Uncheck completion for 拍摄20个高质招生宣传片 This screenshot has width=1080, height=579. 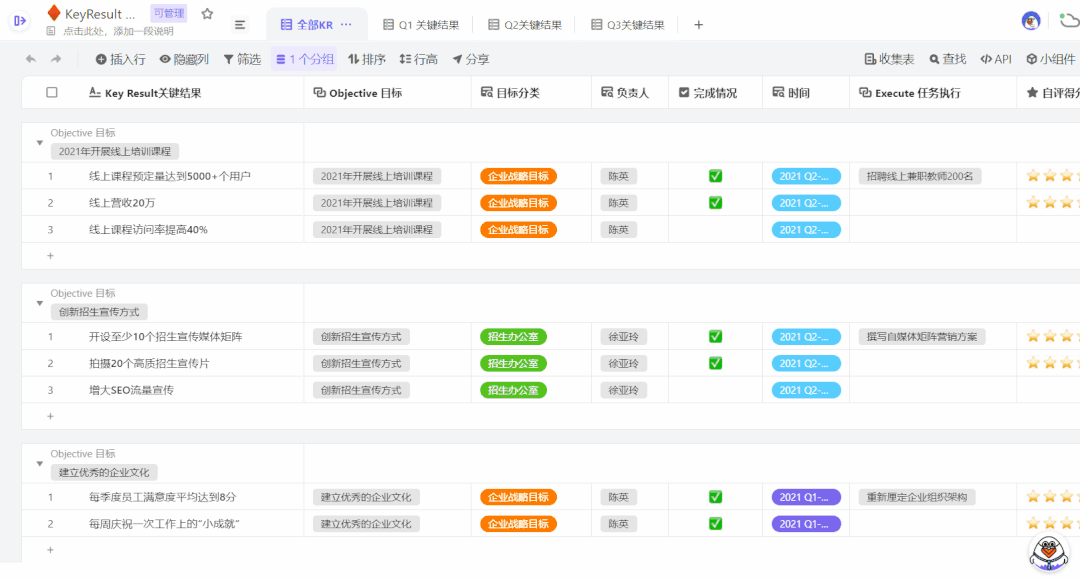pyautogui.click(x=716, y=364)
